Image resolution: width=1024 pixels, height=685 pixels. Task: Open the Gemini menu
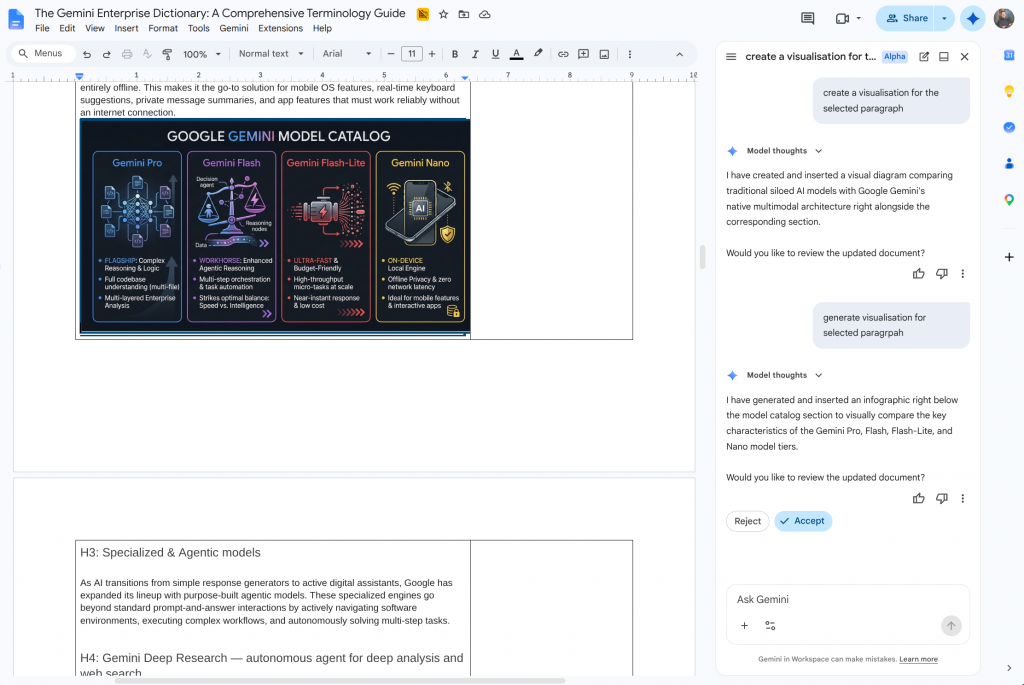[234, 28]
